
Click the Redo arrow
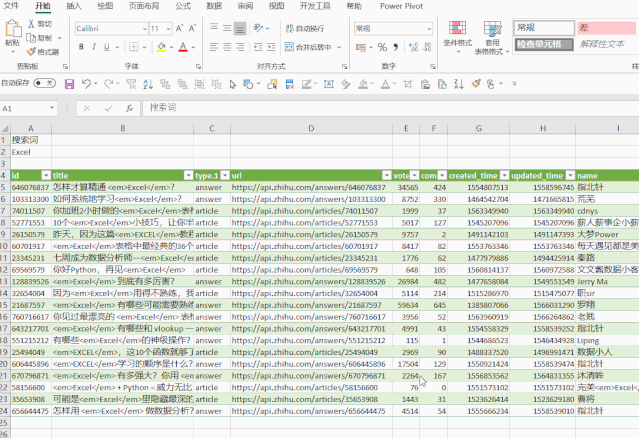[x=108, y=84]
